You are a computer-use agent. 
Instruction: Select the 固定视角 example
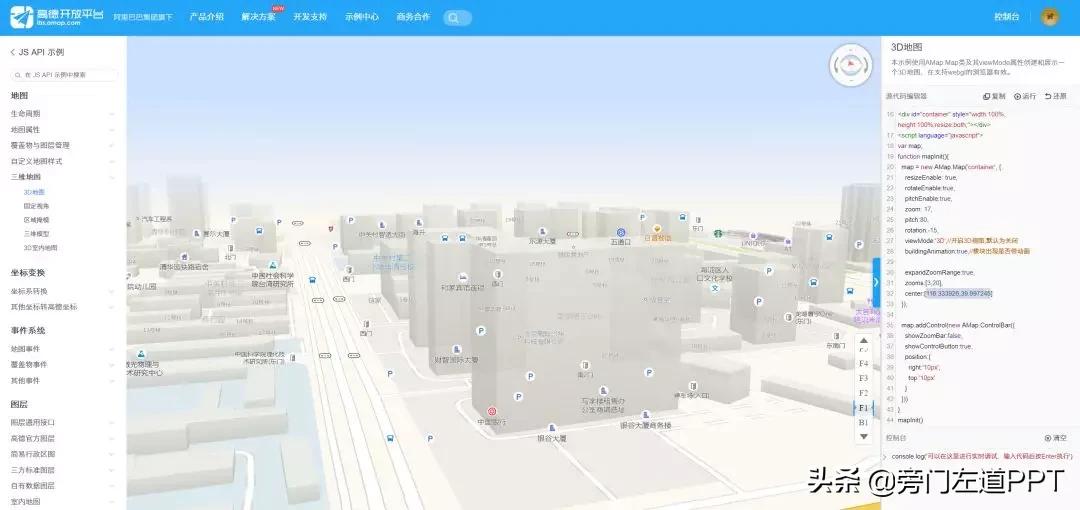tap(37, 206)
